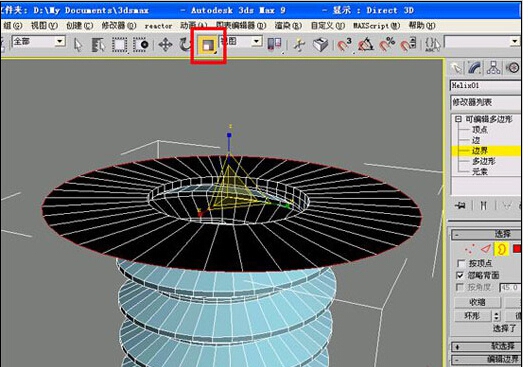
Task: Toggle the Show End Result icon
Action: click(x=483, y=205)
